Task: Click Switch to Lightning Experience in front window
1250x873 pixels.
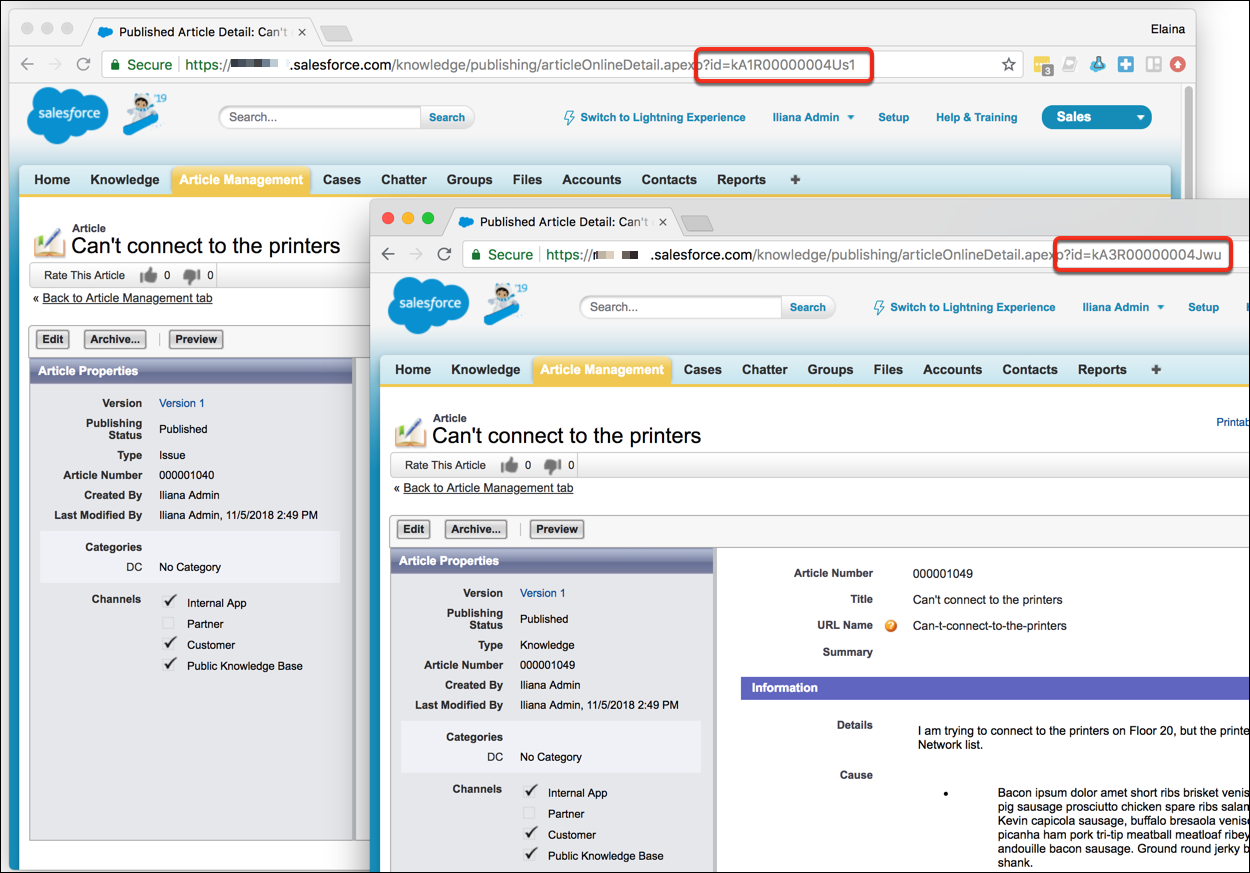Action: (964, 307)
